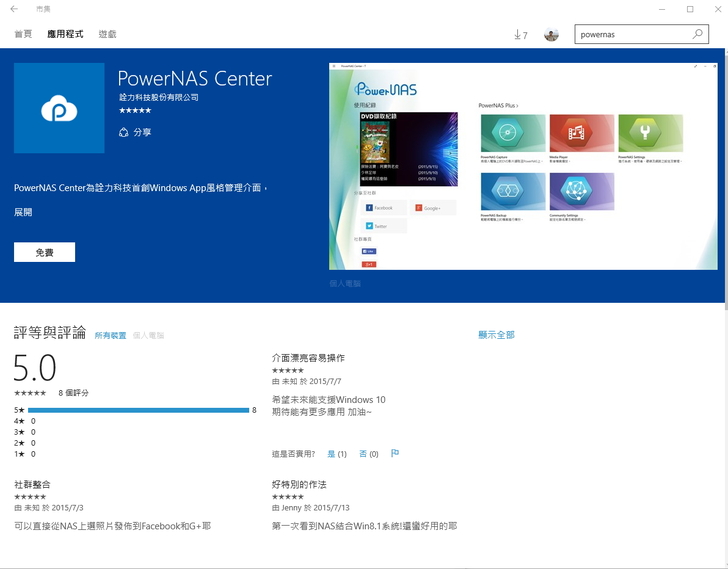Click the app's five-star rating under publisher name
The width and height of the screenshot is (728, 569).
point(134,111)
